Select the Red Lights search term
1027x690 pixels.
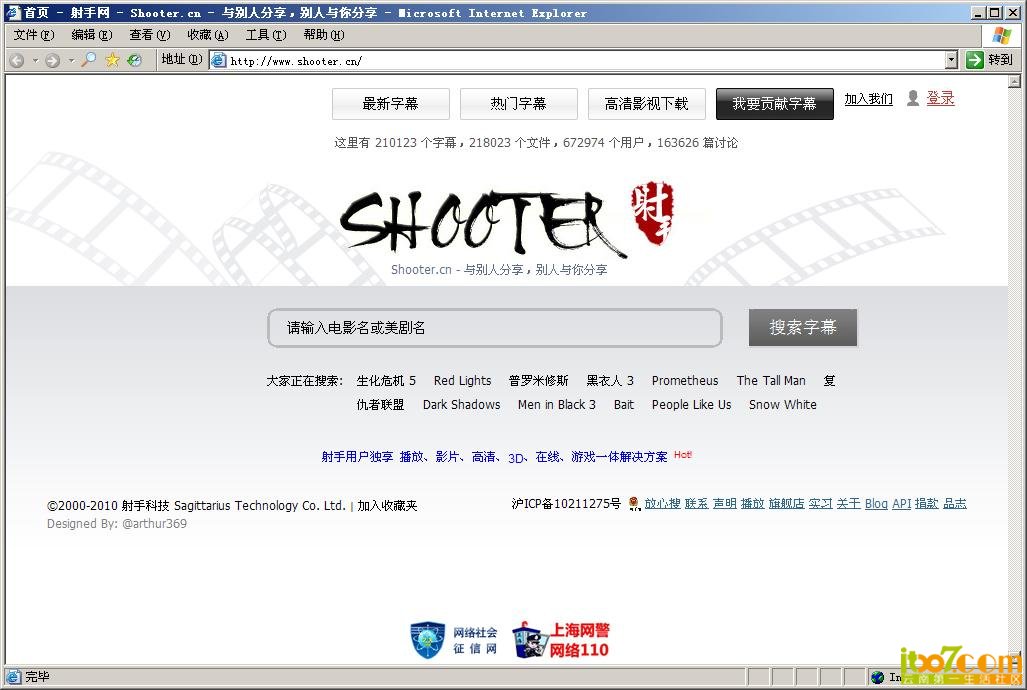click(x=462, y=381)
